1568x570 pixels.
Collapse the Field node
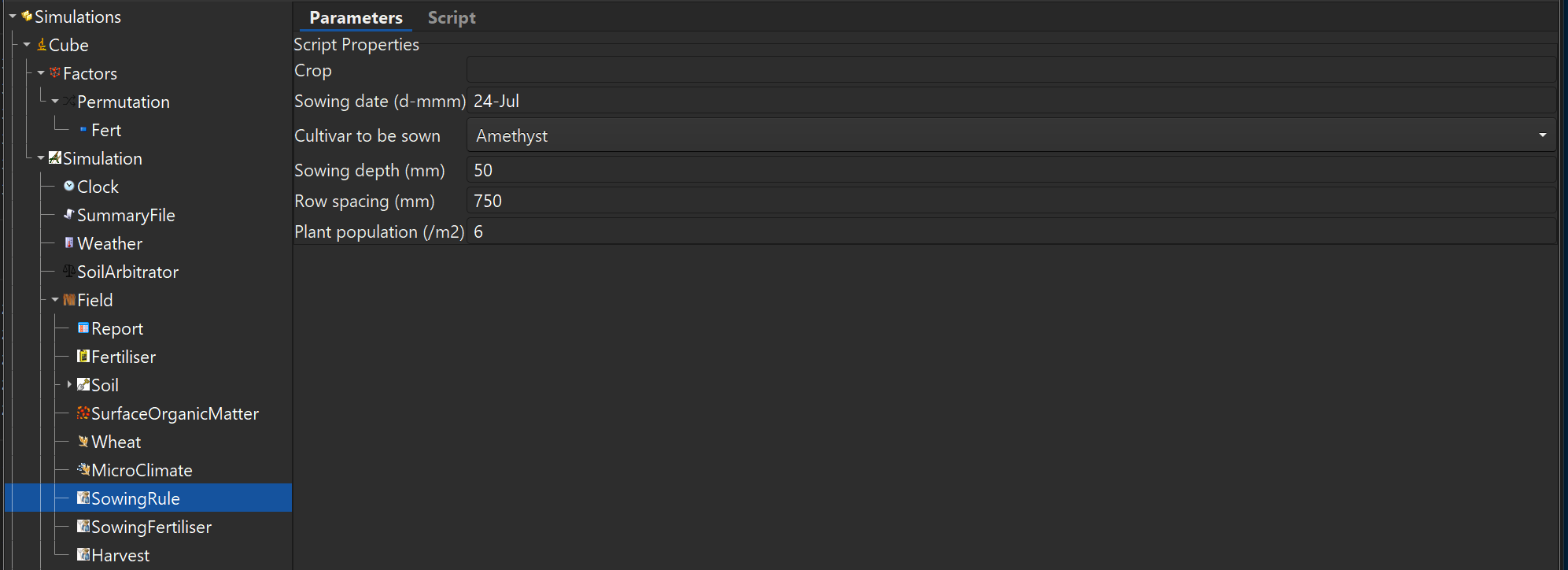click(x=54, y=299)
